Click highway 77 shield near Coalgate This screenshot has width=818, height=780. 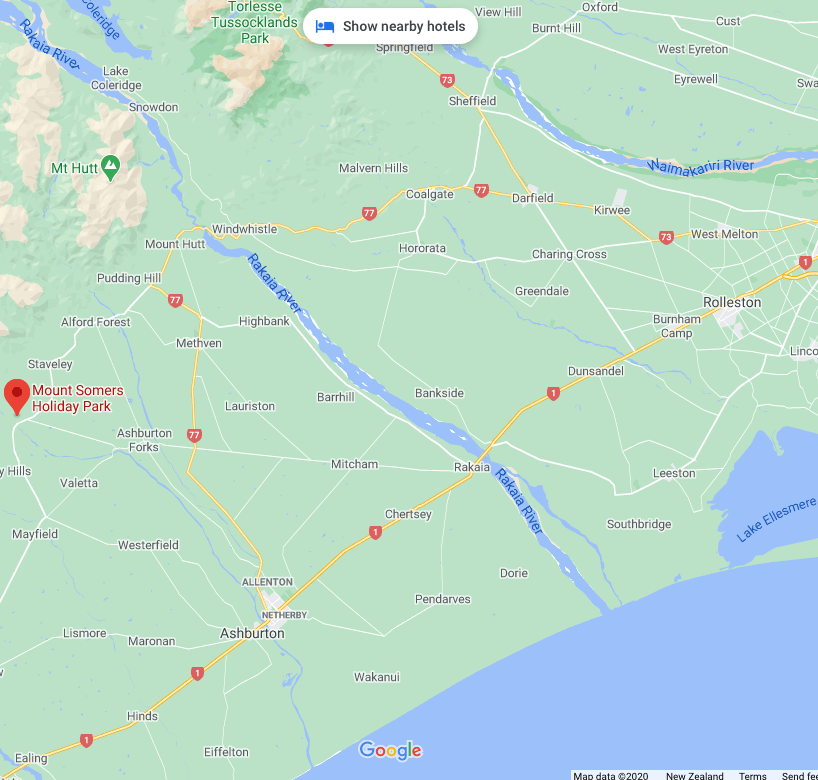tap(481, 190)
